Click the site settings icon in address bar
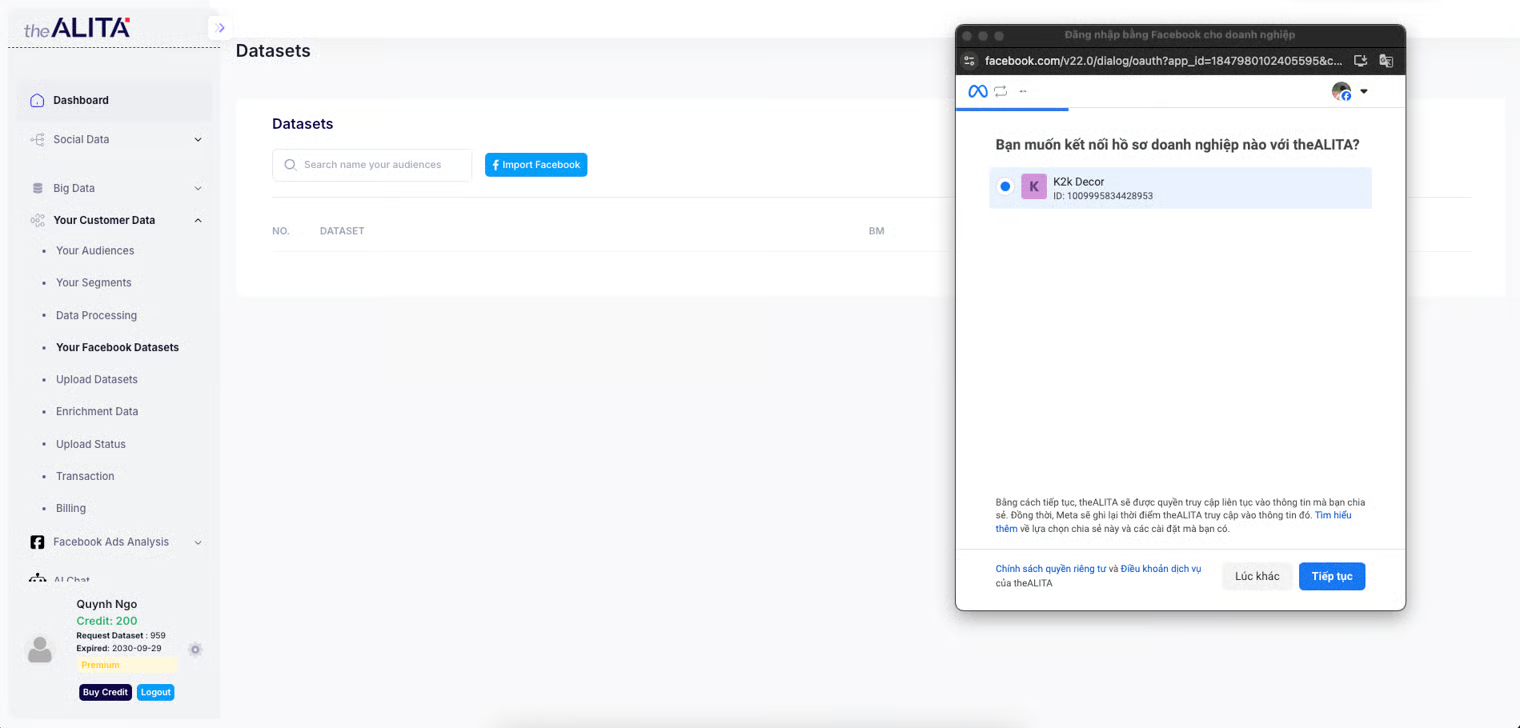The width and height of the screenshot is (1520, 728). [969, 61]
